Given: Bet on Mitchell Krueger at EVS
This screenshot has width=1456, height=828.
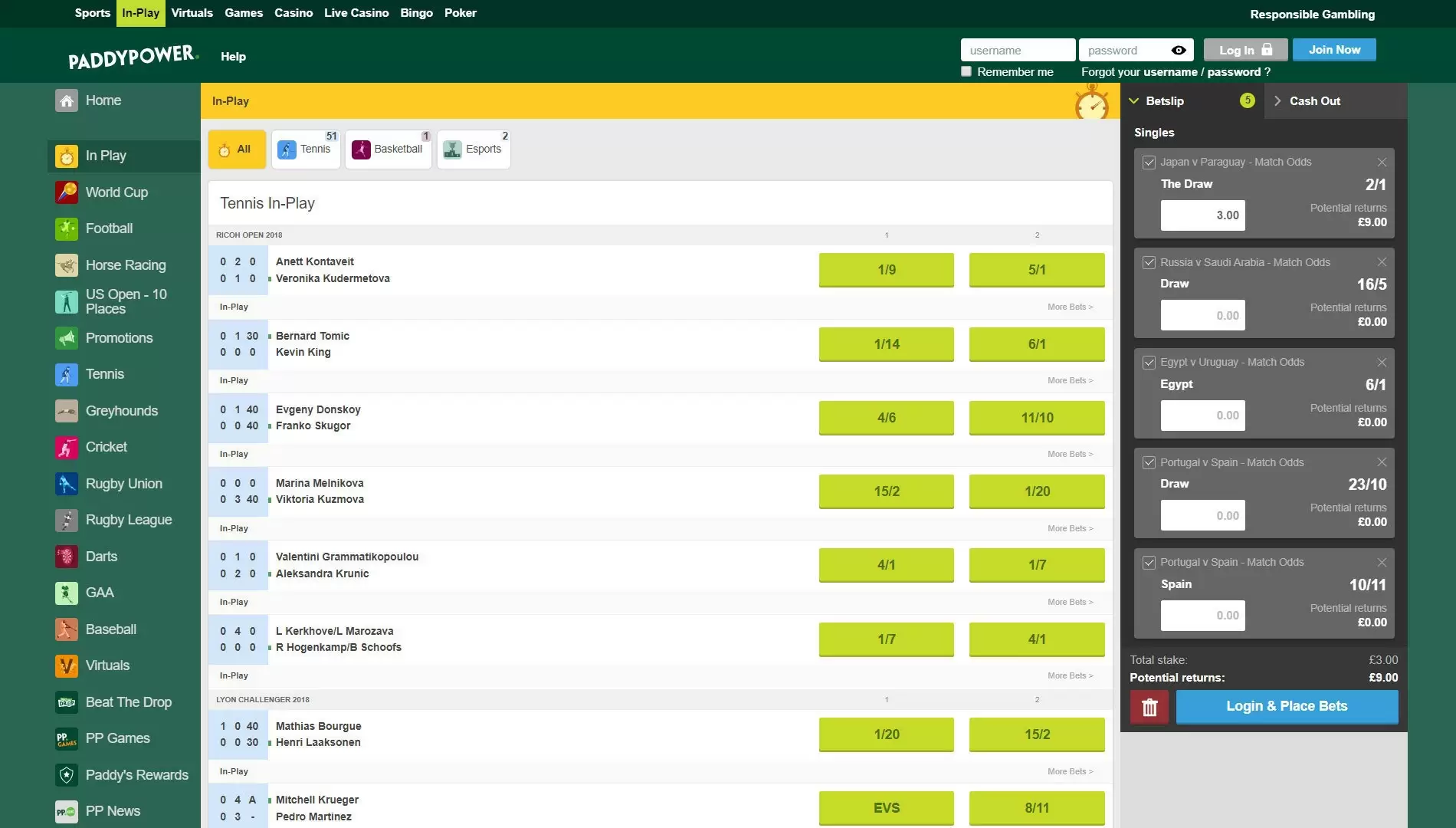Looking at the screenshot, I should coord(887,808).
